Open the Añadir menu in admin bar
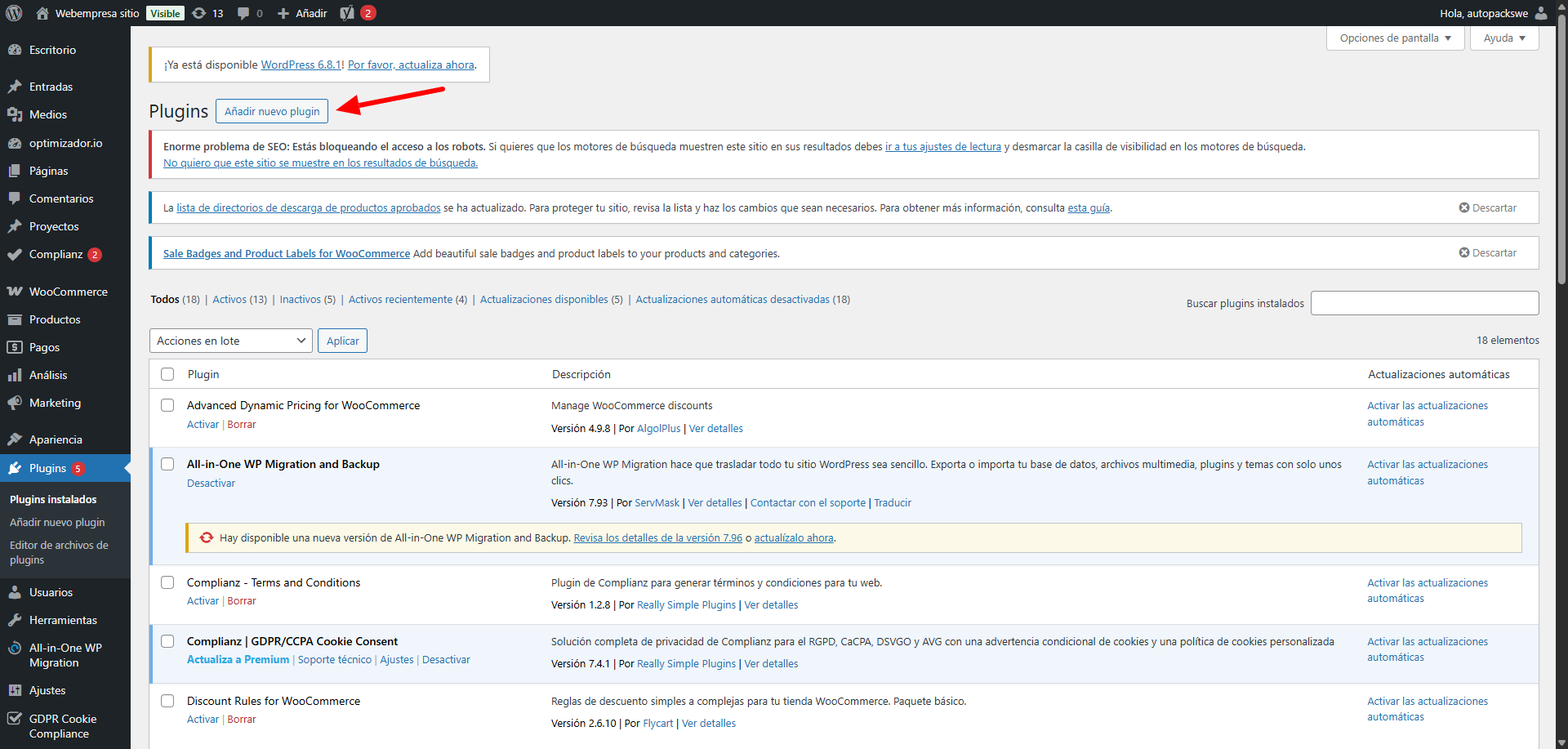The height and width of the screenshot is (749, 1568). point(302,13)
